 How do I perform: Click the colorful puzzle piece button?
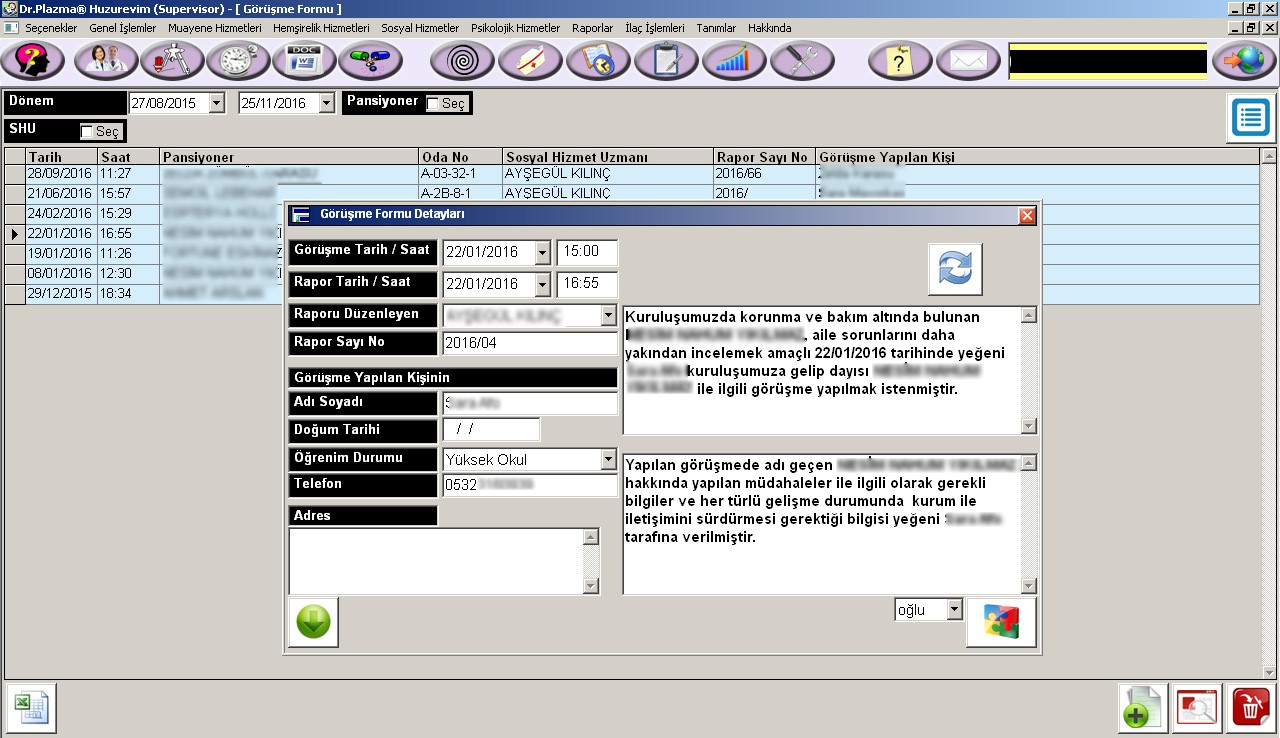click(x=1001, y=622)
